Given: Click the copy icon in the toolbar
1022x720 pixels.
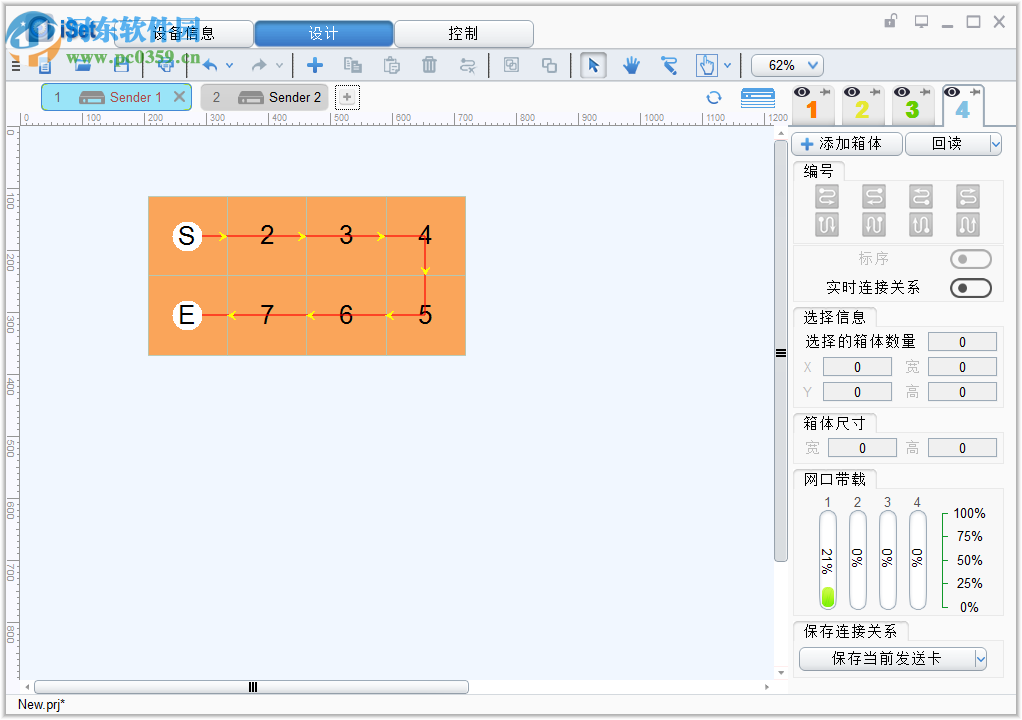Looking at the screenshot, I should coord(353,65).
